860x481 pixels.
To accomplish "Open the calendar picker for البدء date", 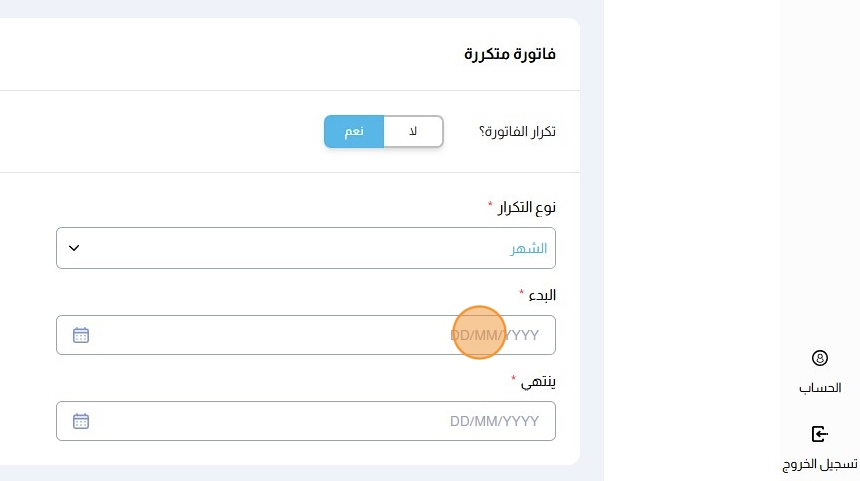I will point(81,335).
